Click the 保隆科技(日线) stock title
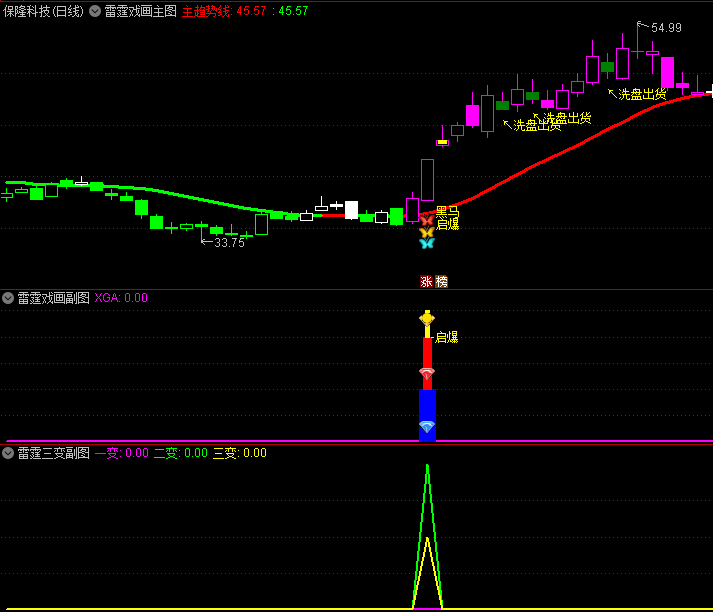This screenshot has height=612, width=713. pos(43,11)
